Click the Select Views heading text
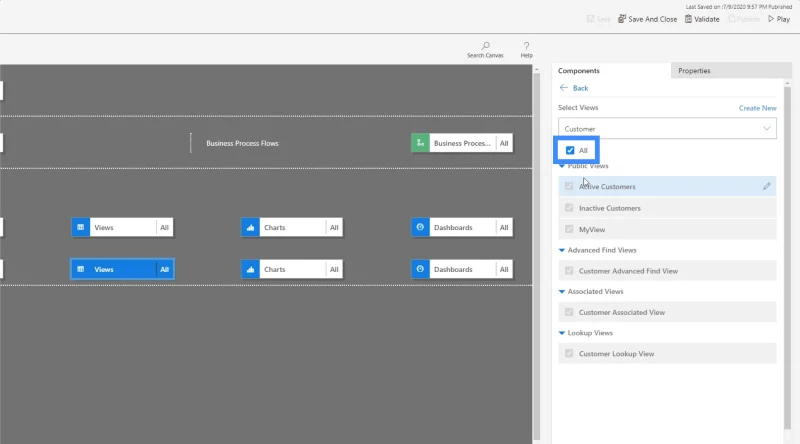 click(578, 108)
